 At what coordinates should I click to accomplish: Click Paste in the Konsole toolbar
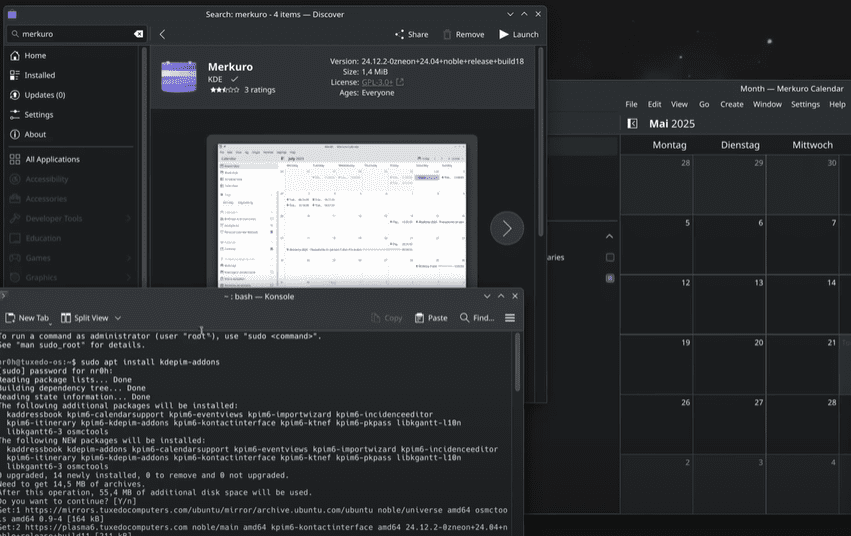pos(431,318)
